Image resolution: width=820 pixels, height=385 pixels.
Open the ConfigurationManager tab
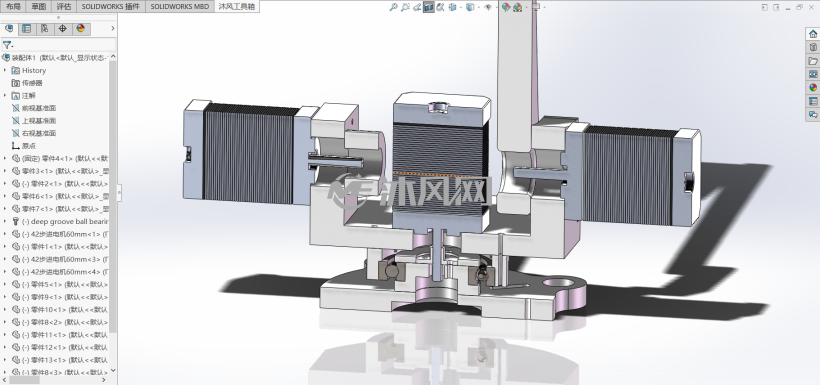tap(44, 29)
